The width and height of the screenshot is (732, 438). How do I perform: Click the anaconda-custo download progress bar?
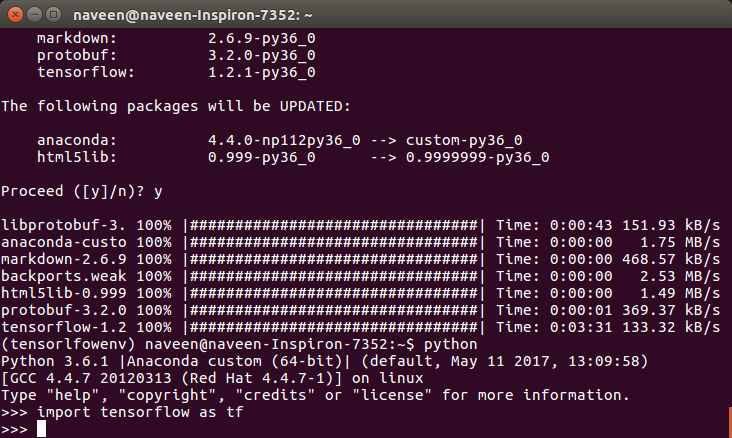click(x=334, y=242)
